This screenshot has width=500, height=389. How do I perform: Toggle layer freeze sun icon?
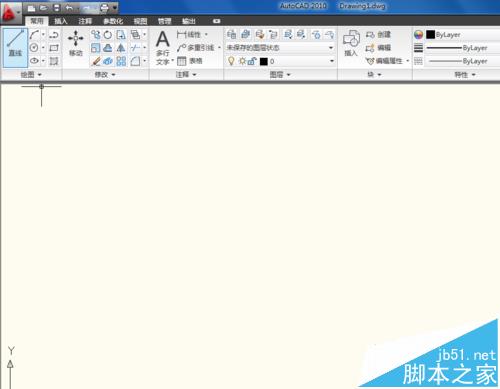click(242, 61)
